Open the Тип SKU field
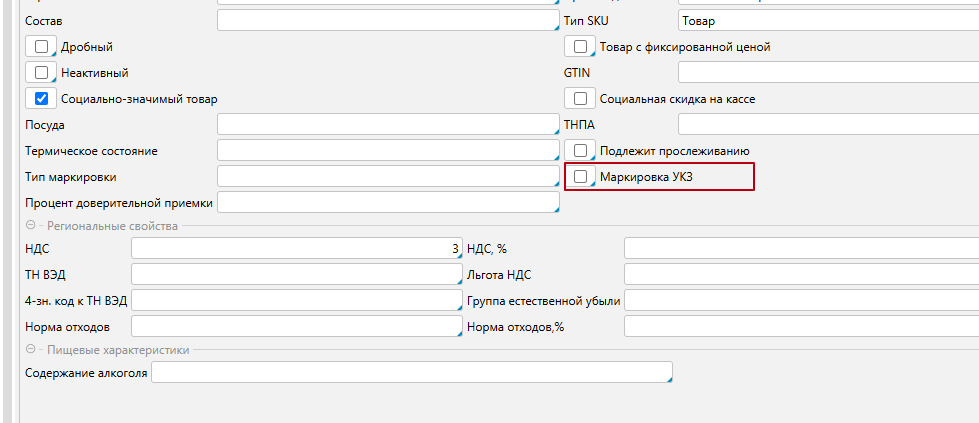 tap(826, 21)
